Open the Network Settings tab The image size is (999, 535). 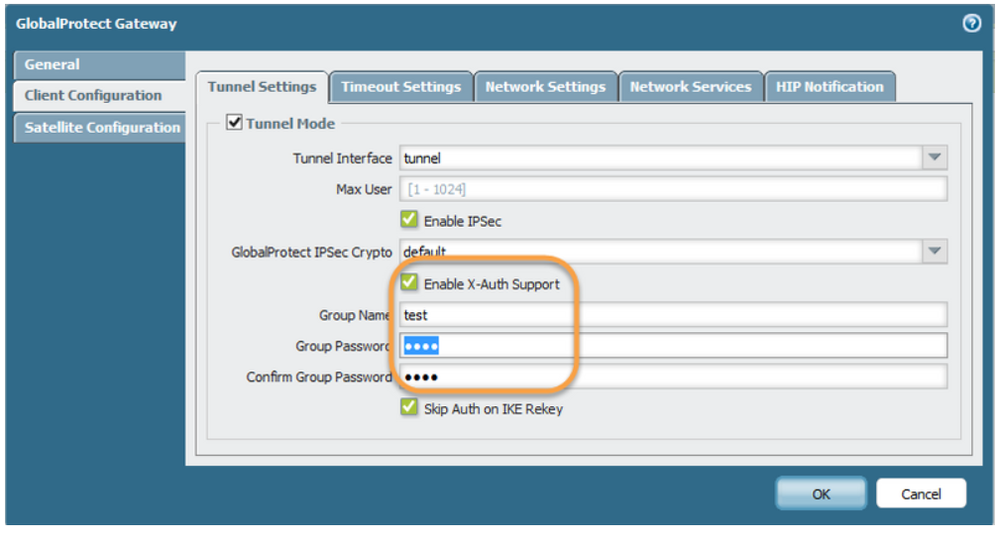click(x=545, y=87)
